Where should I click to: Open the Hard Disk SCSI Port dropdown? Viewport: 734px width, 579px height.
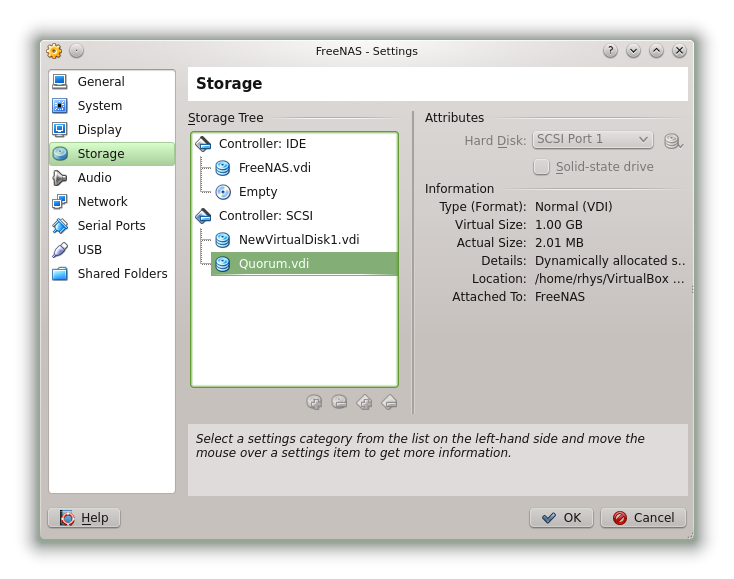tap(593, 139)
